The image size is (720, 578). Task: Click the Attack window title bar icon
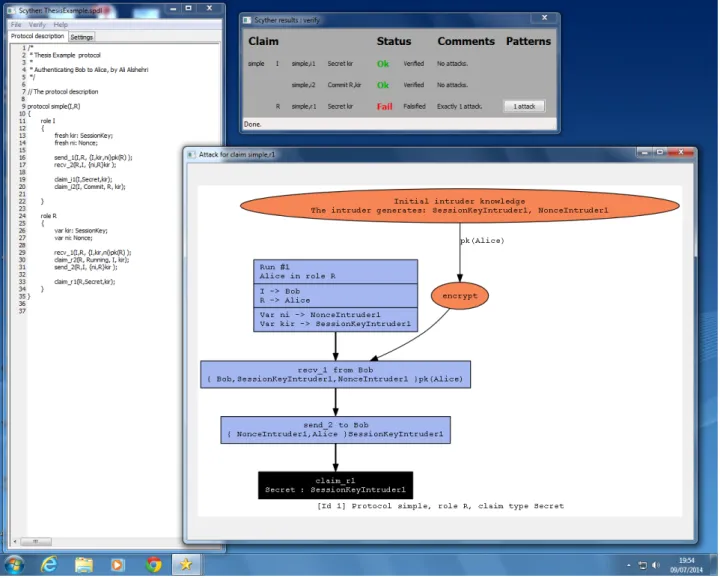(x=191, y=155)
